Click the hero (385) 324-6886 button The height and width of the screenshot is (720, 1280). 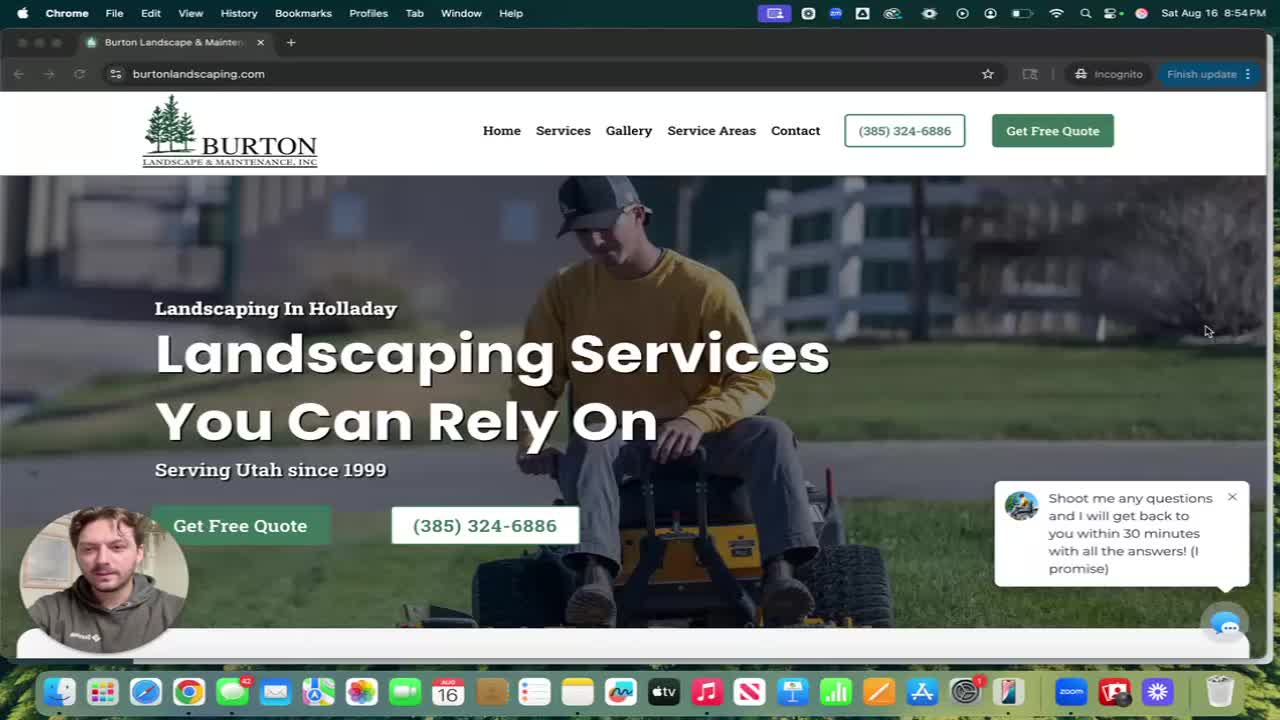tap(485, 526)
